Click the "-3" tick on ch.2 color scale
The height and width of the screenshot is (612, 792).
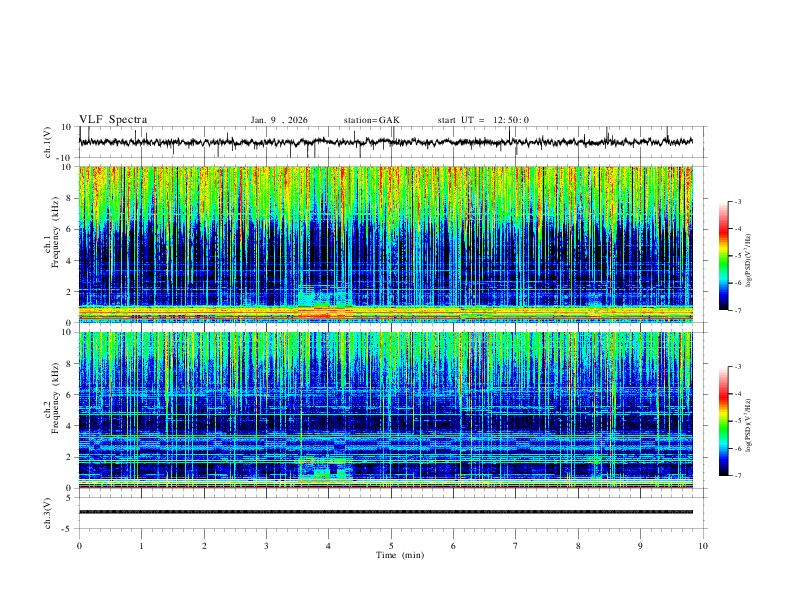pos(738,367)
